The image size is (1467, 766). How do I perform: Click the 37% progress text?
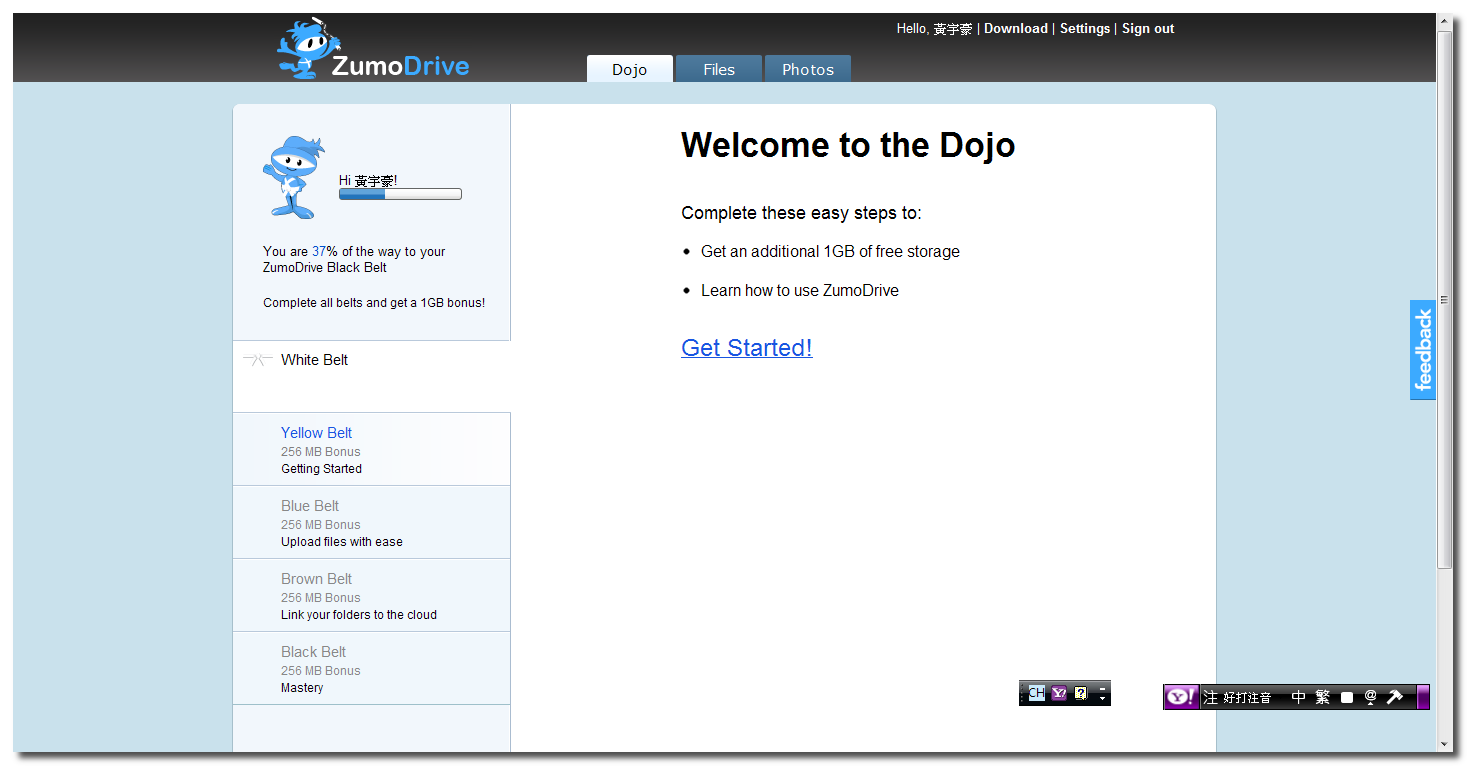tap(325, 251)
